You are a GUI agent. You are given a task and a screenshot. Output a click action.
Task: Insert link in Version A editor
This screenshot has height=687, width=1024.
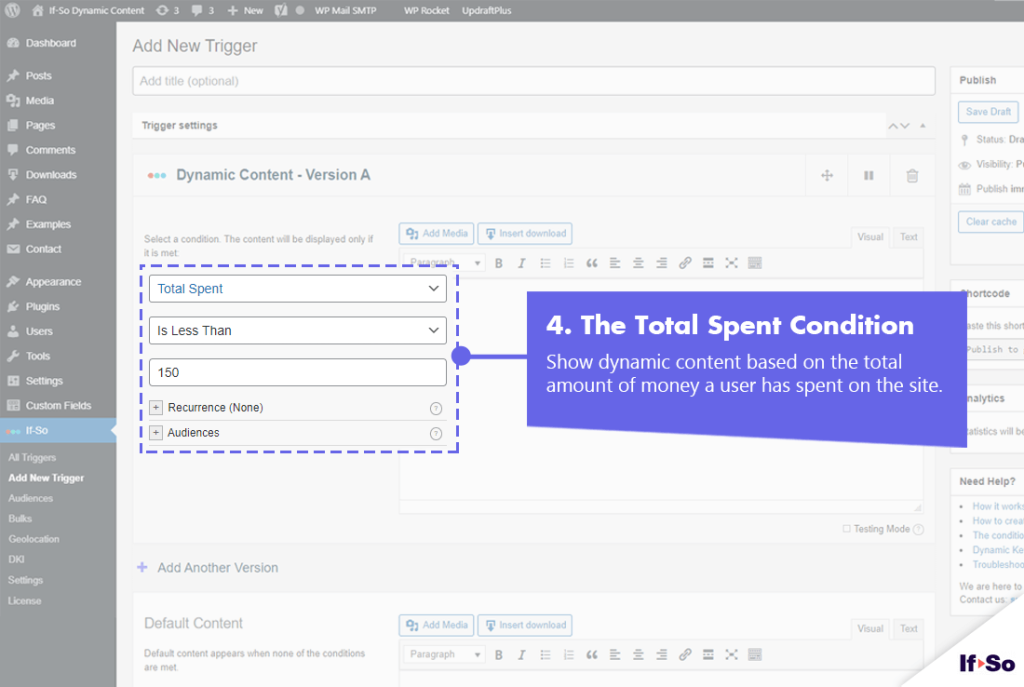(x=685, y=263)
